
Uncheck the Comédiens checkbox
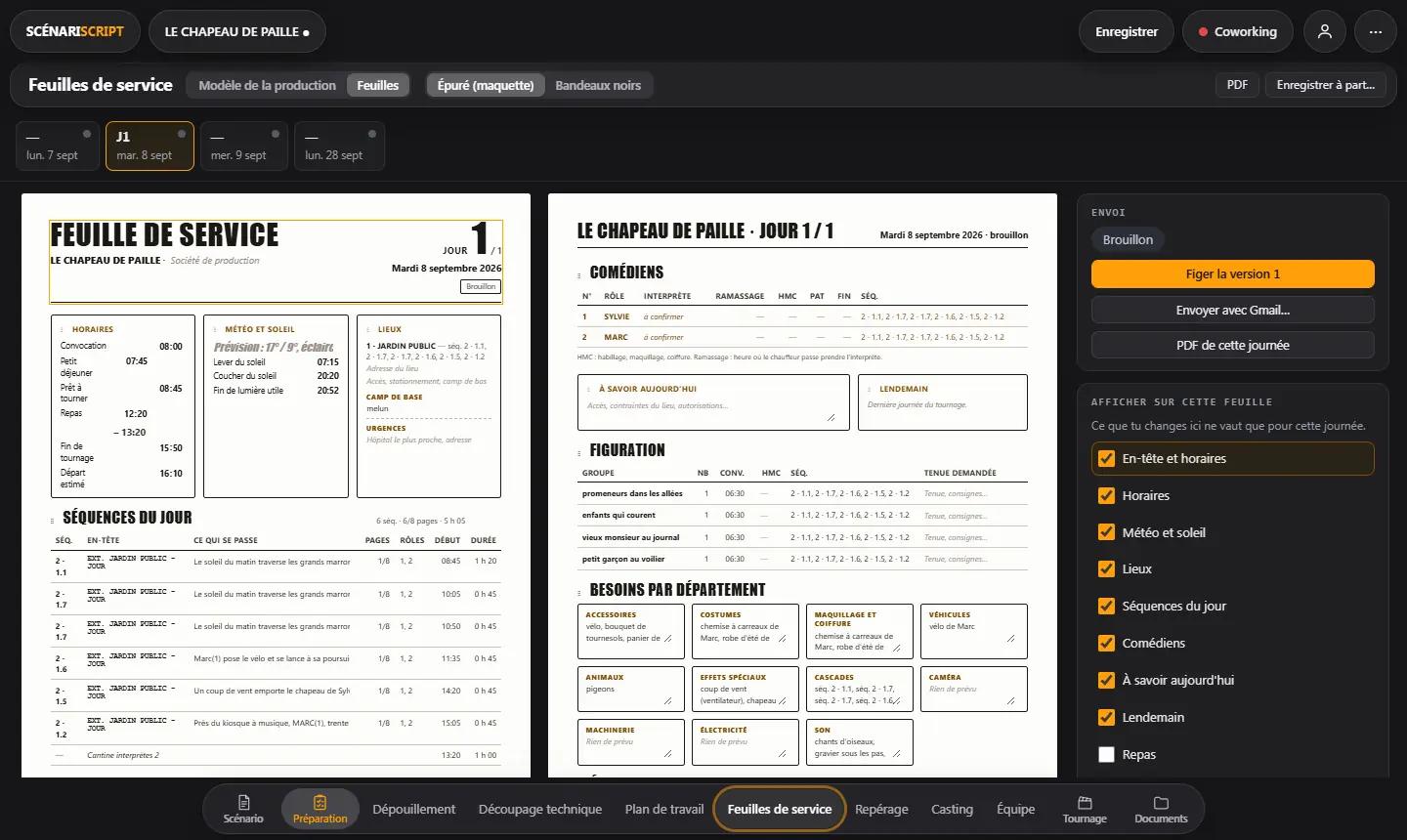(1107, 643)
